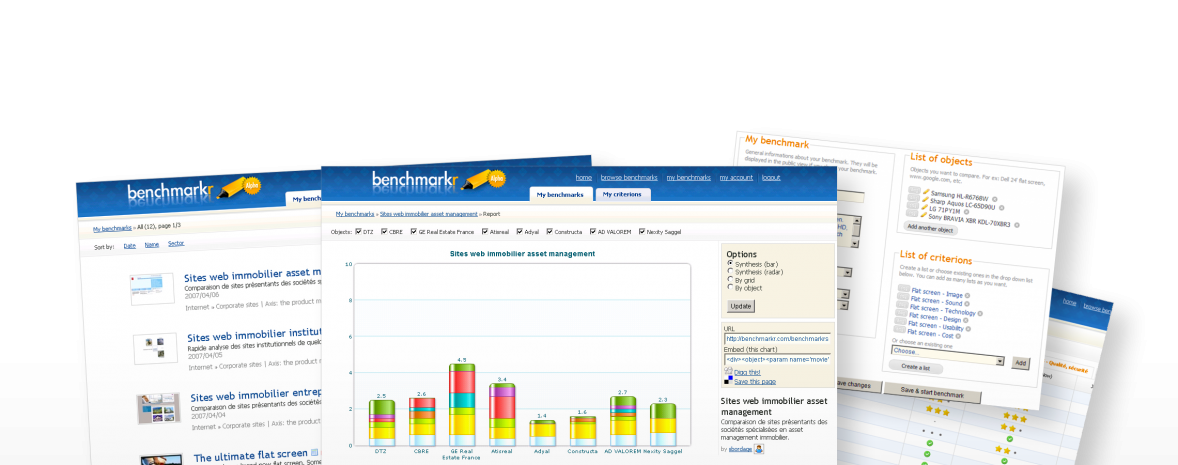Select the Synthesis (bar) option
1178x465 pixels.
(x=729, y=264)
